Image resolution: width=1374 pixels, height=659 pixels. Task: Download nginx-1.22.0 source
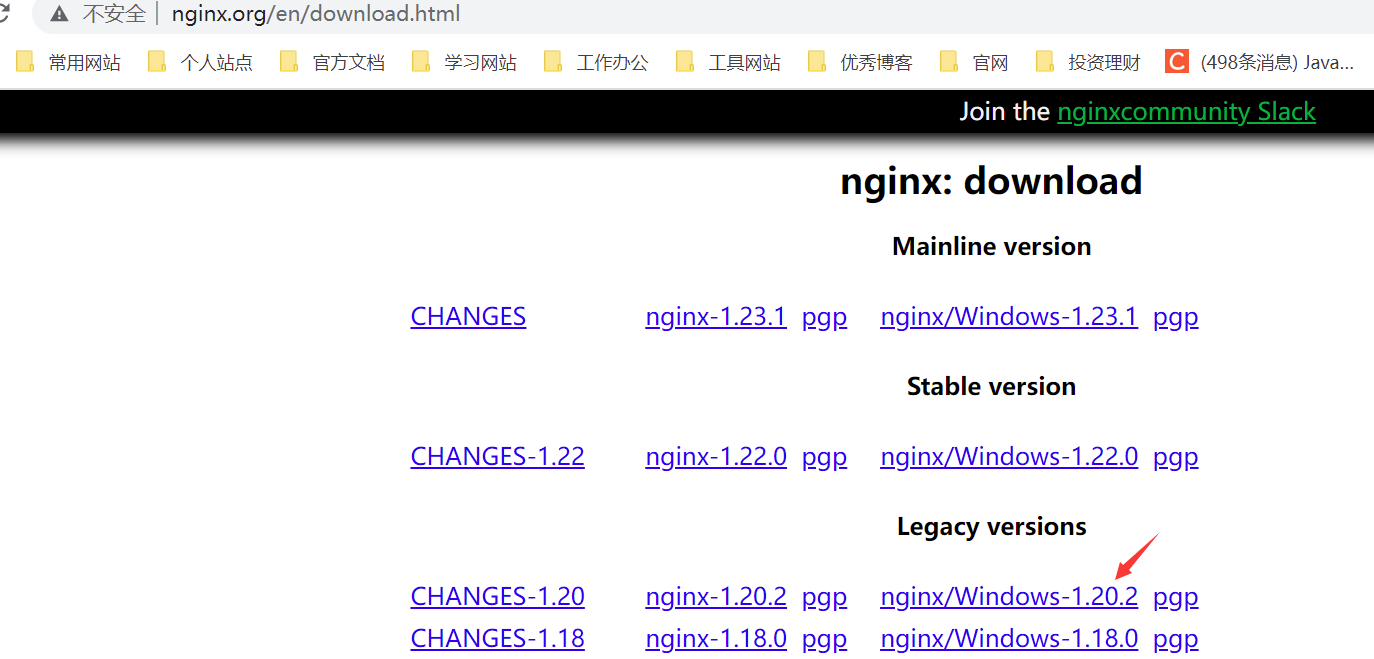(x=716, y=457)
